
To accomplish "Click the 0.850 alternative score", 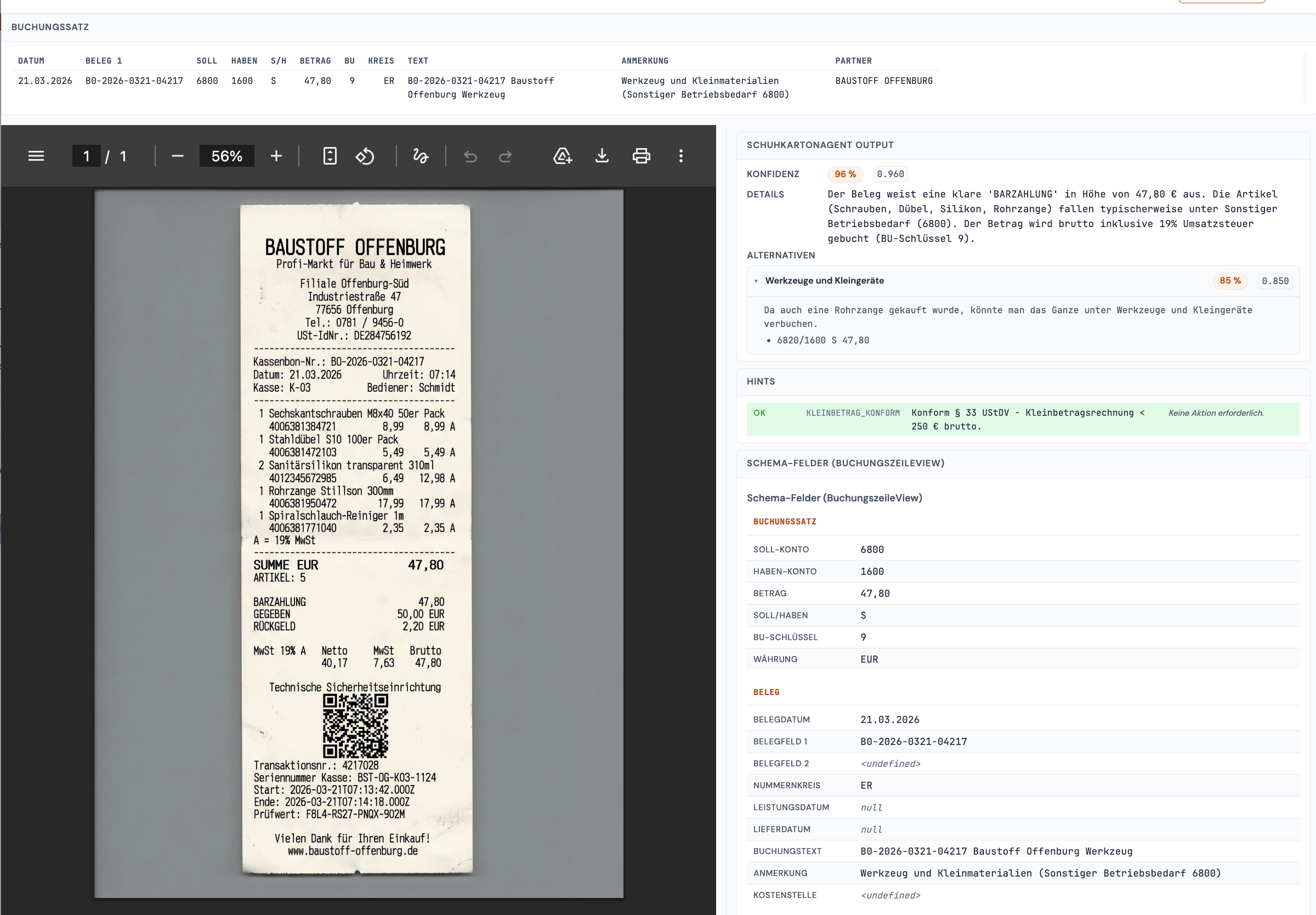I will click(x=1275, y=281).
